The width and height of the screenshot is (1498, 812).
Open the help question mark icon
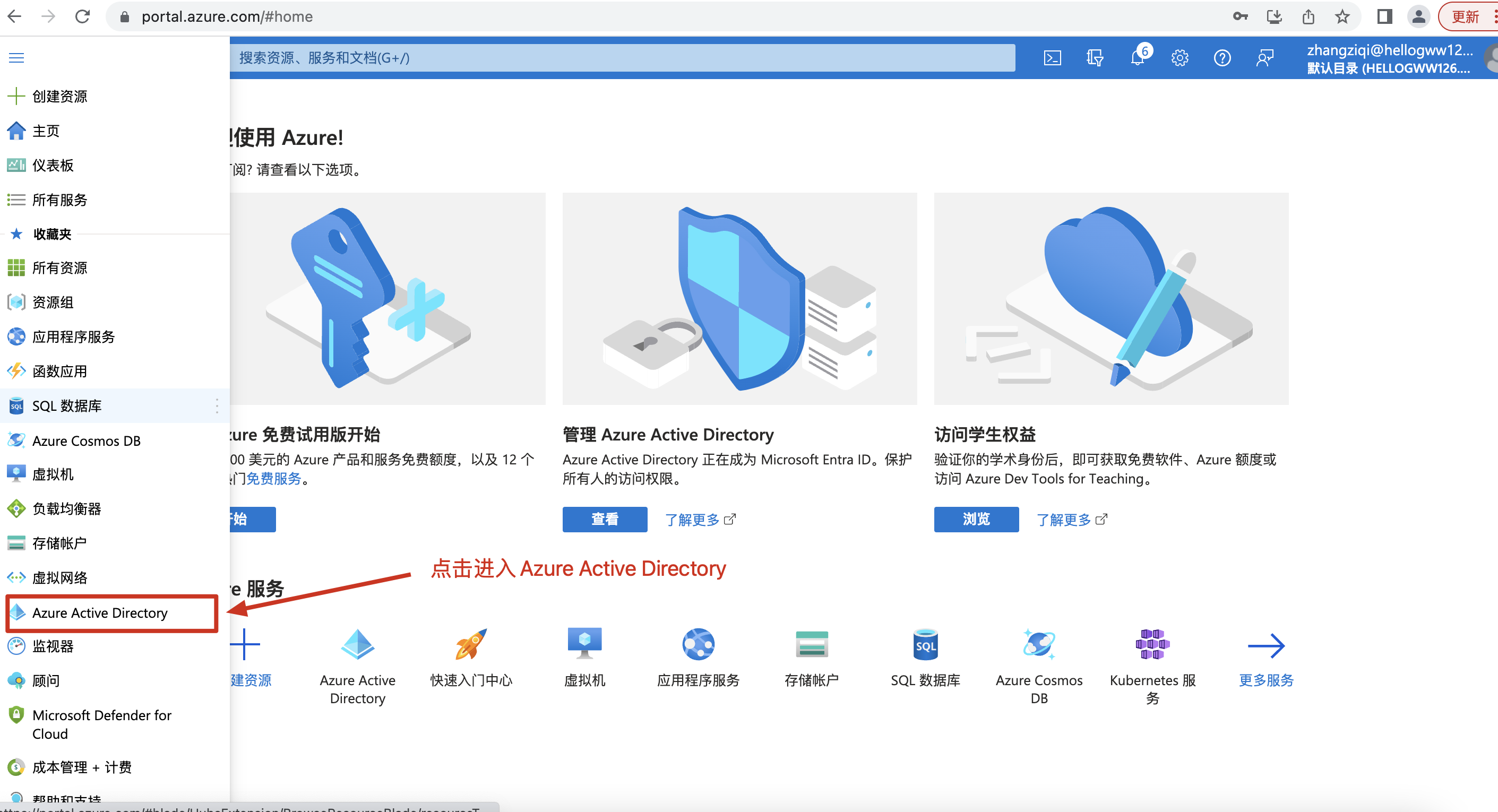coord(1222,57)
